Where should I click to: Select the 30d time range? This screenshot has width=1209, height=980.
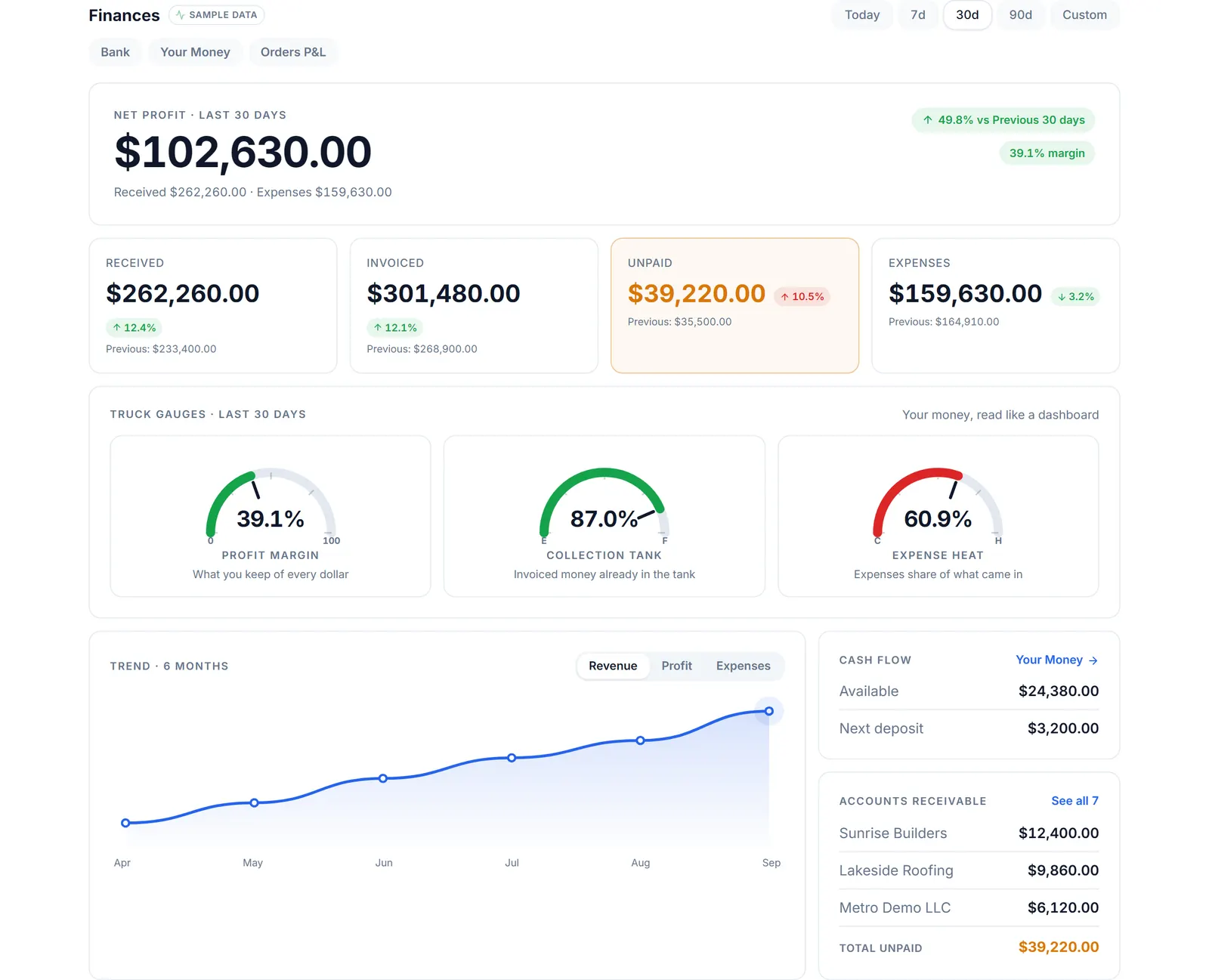coord(967,15)
